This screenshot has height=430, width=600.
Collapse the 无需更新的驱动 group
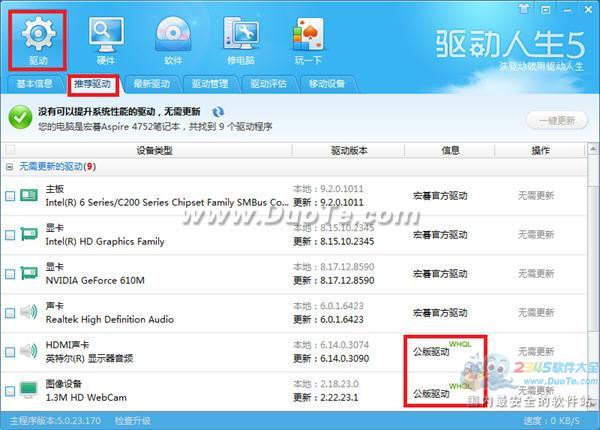click(x=10, y=167)
